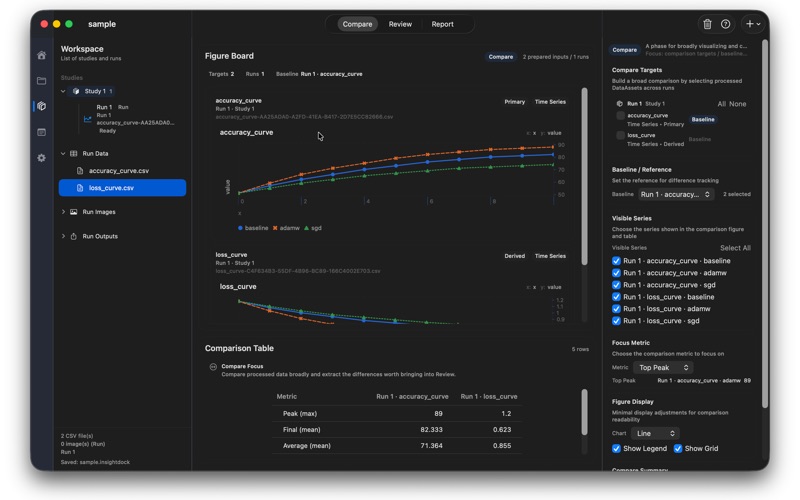This screenshot has height=500, width=800.
Task: Switch to the Report tab
Action: tap(442, 24)
